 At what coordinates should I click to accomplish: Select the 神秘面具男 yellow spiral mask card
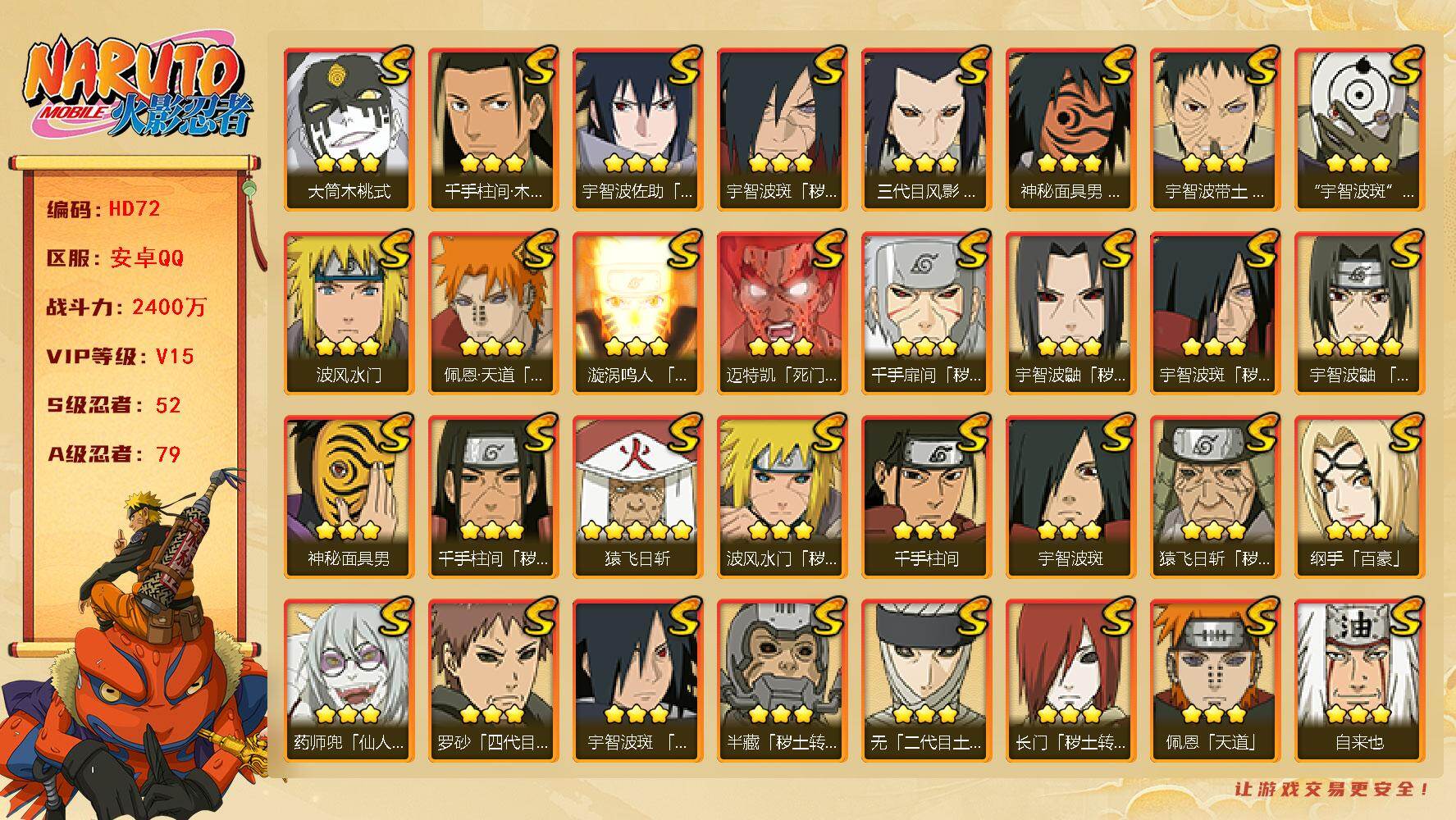pos(349,497)
